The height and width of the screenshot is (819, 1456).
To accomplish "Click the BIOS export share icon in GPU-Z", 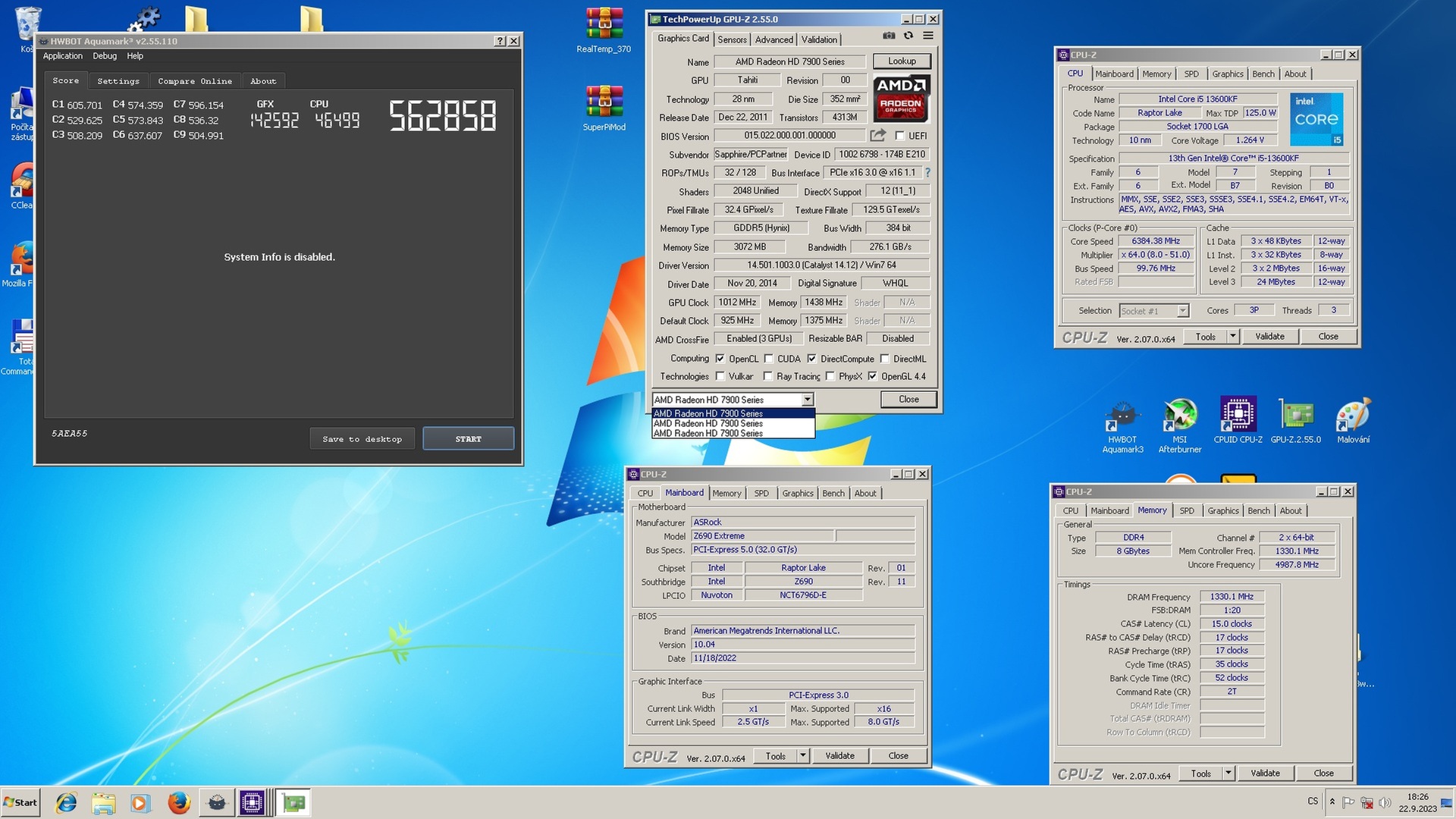I will click(x=878, y=135).
